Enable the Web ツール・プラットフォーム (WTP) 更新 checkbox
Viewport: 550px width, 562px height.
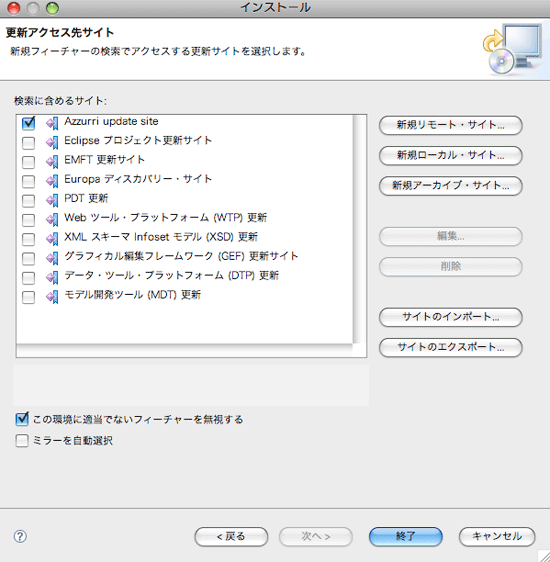[28, 220]
